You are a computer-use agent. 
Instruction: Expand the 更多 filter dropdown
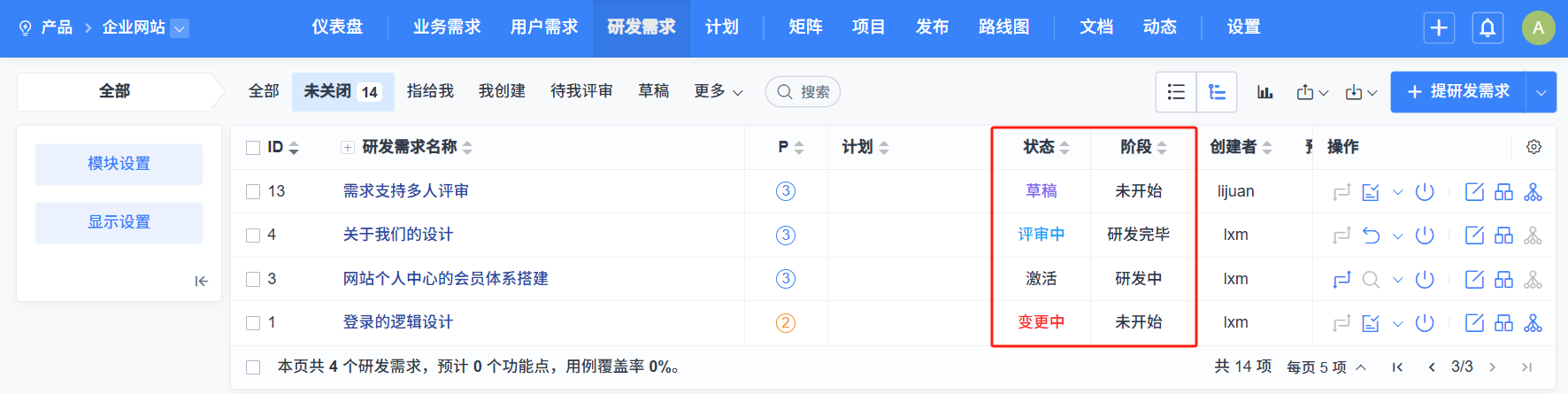coord(718,92)
